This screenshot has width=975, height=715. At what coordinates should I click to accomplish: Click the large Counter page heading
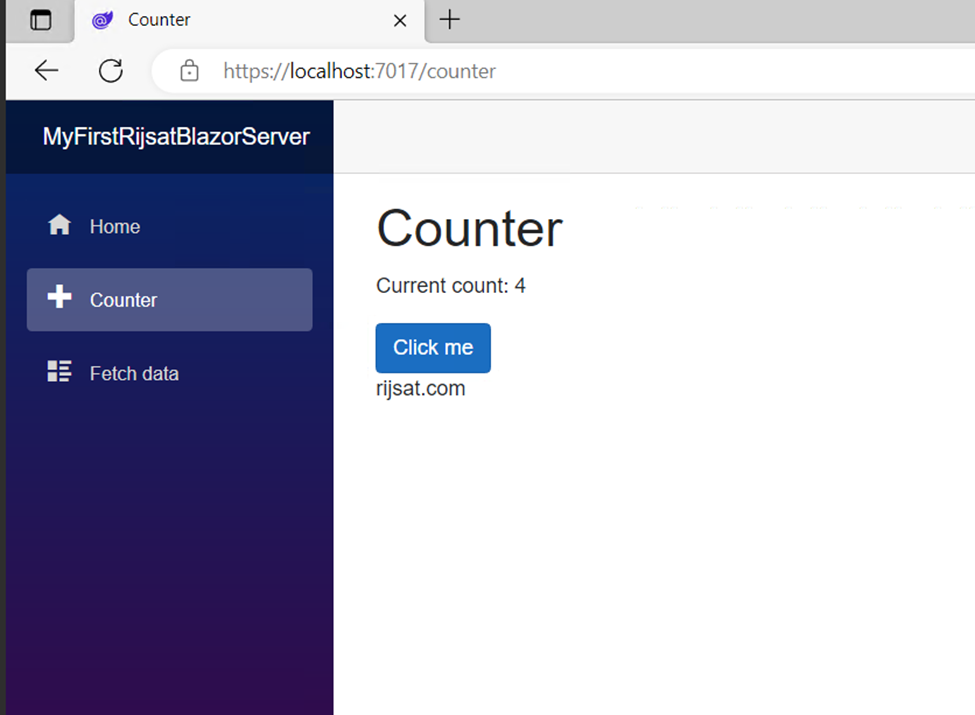pos(469,228)
